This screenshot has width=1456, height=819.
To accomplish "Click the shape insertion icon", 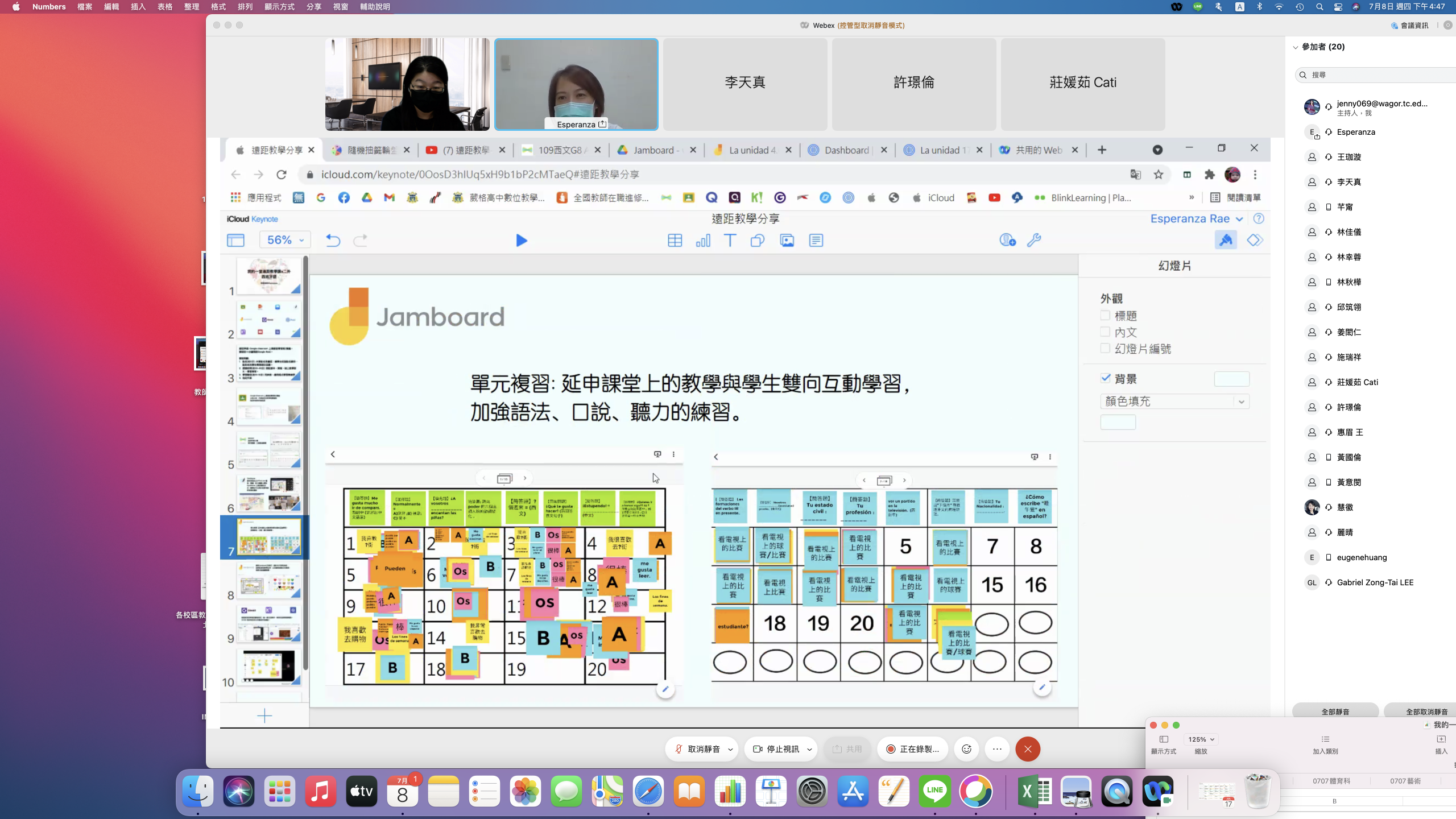I will pyautogui.click(x=757, y=241).
